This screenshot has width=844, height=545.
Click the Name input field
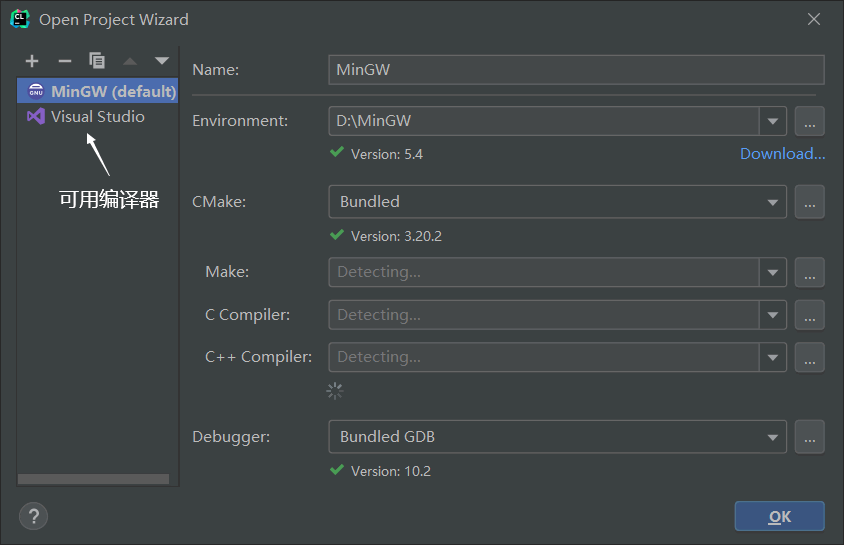click(x=576, y=69)
